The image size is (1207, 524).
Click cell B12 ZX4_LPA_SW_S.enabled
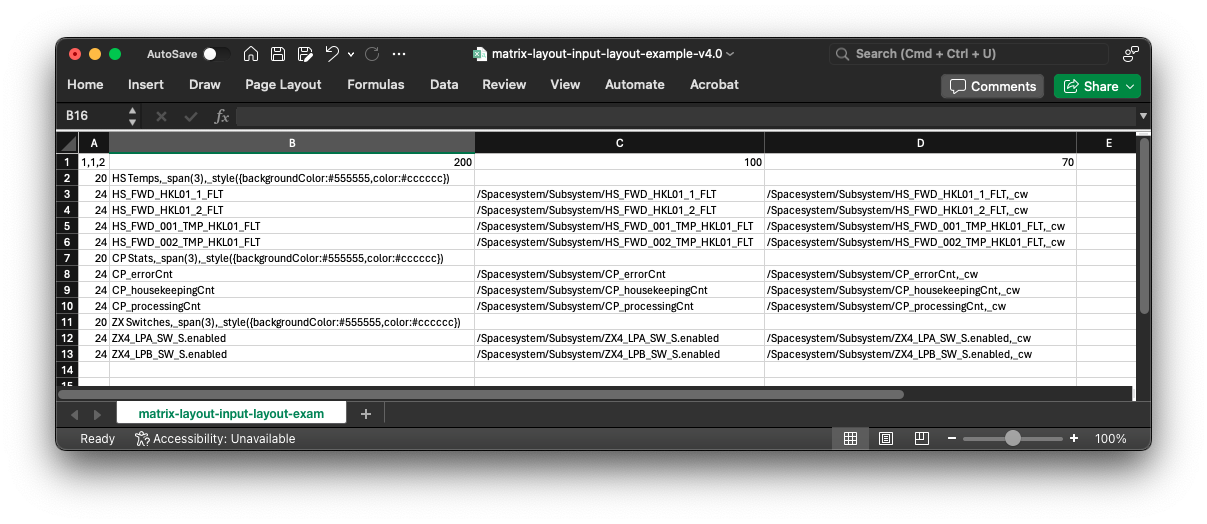pos(292,338)
